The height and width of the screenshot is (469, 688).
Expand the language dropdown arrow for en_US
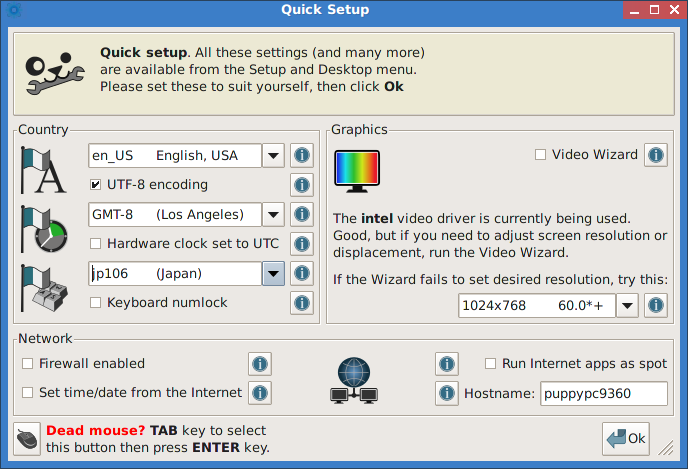[x=273, y=155]
